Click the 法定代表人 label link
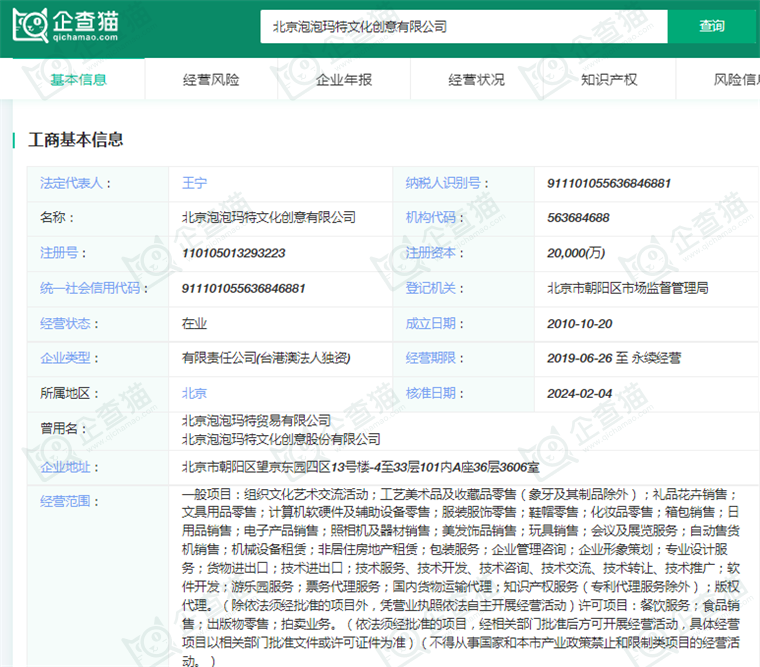The image size is (760, 667). pyautogui.click(x=72, y=183)
